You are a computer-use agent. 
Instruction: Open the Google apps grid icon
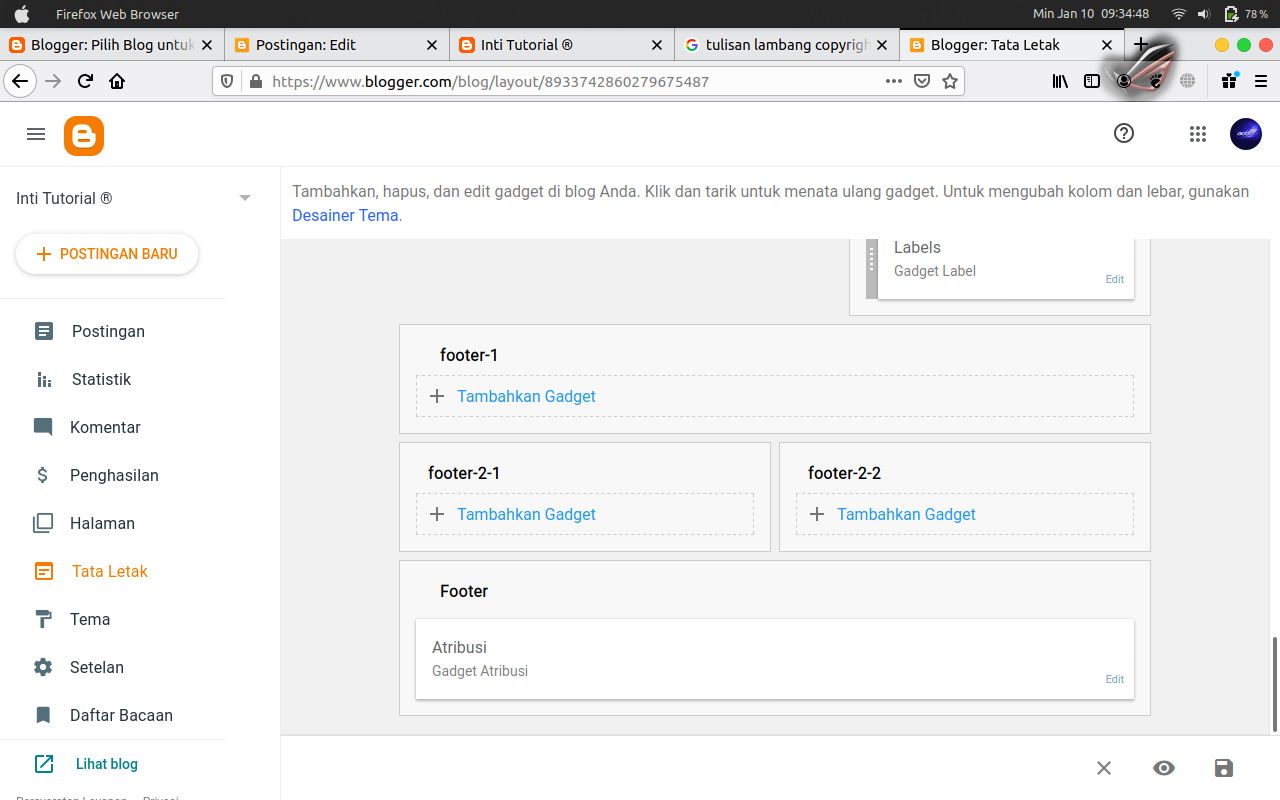point(1197,133)
